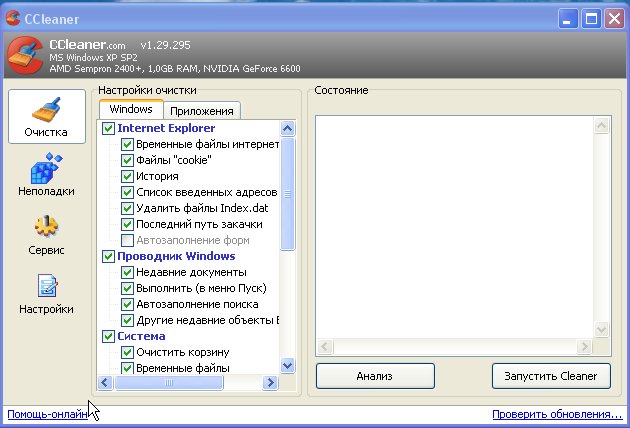Click the cleaning list scroll up arrow
The width and height of the screenshot is (630, 428).
pos(288,129)
